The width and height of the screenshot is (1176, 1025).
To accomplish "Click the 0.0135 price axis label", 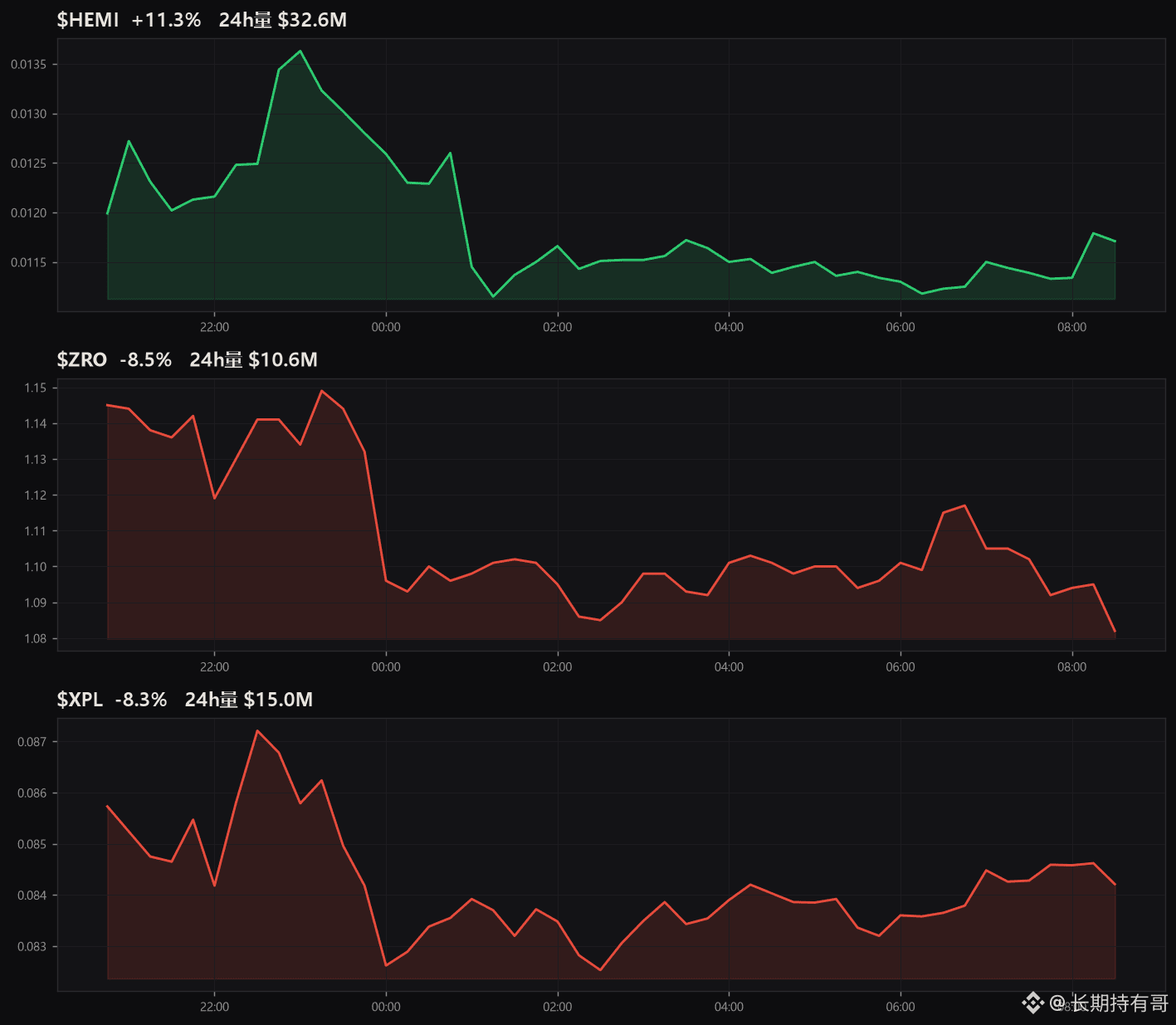I will click(x=29, y=65).
